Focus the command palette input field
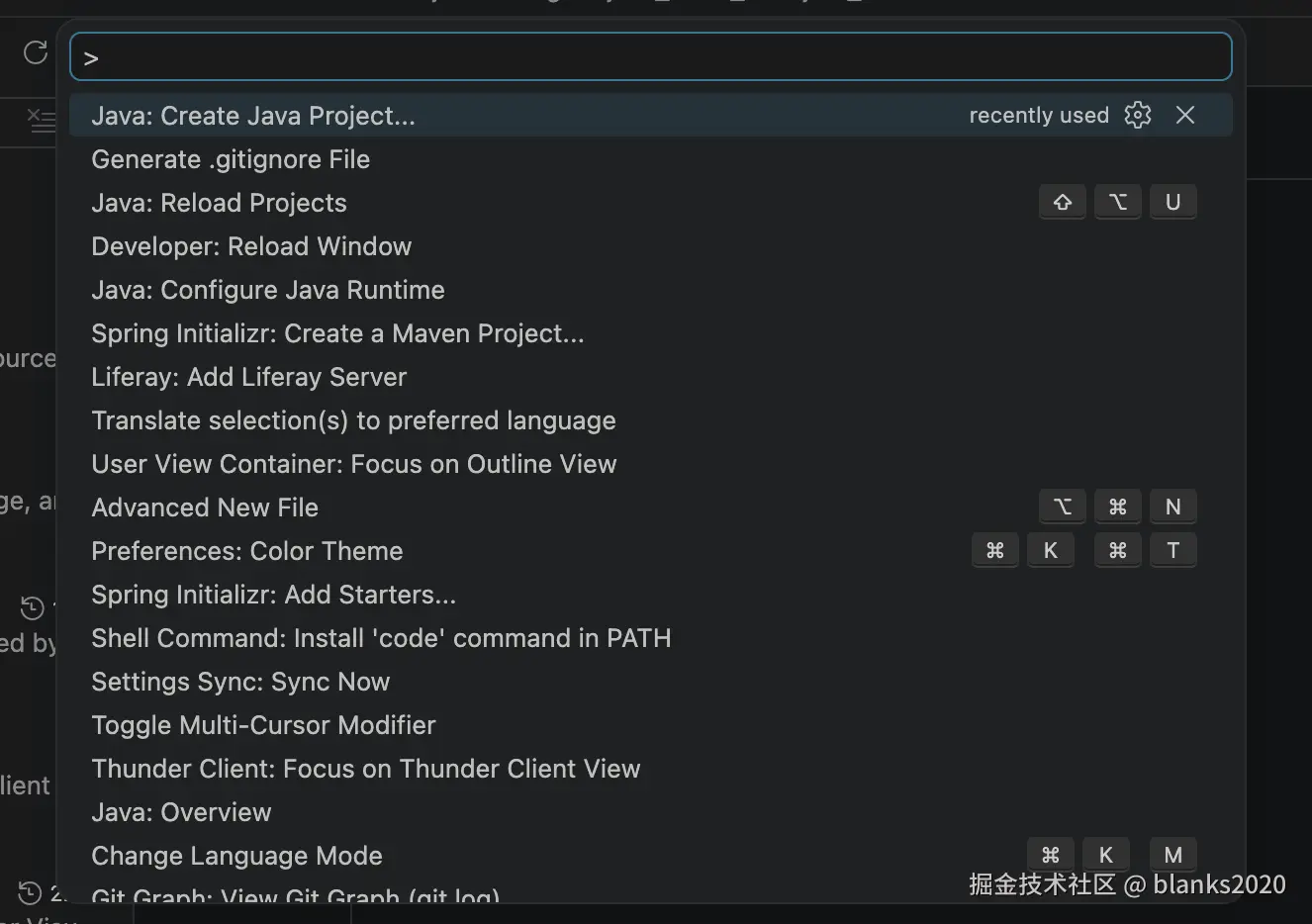The height and width of the screenshot is (924, 1312). pos(651,58)
